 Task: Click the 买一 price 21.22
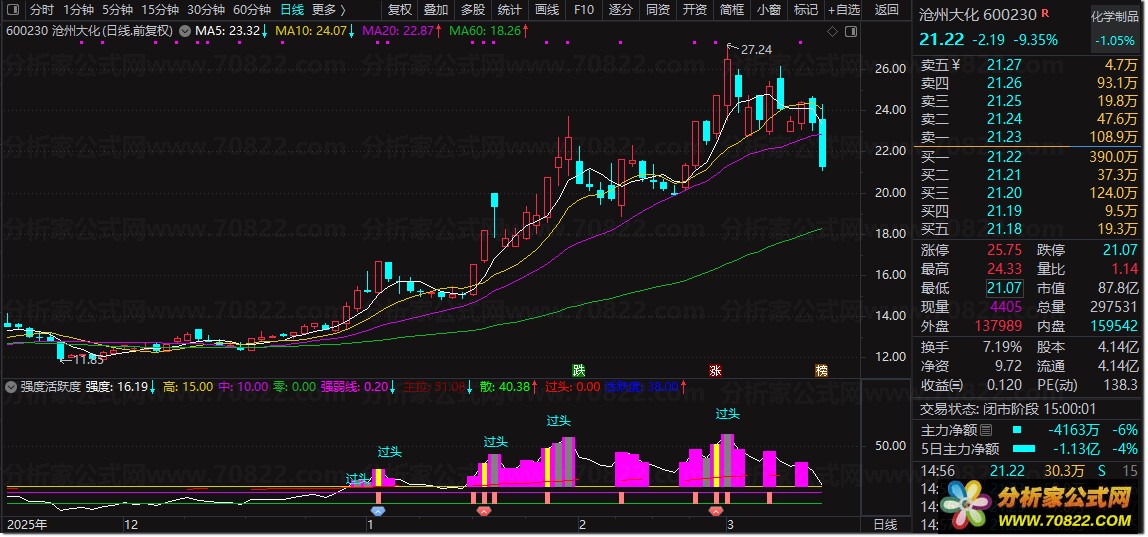pos(1002,157)
